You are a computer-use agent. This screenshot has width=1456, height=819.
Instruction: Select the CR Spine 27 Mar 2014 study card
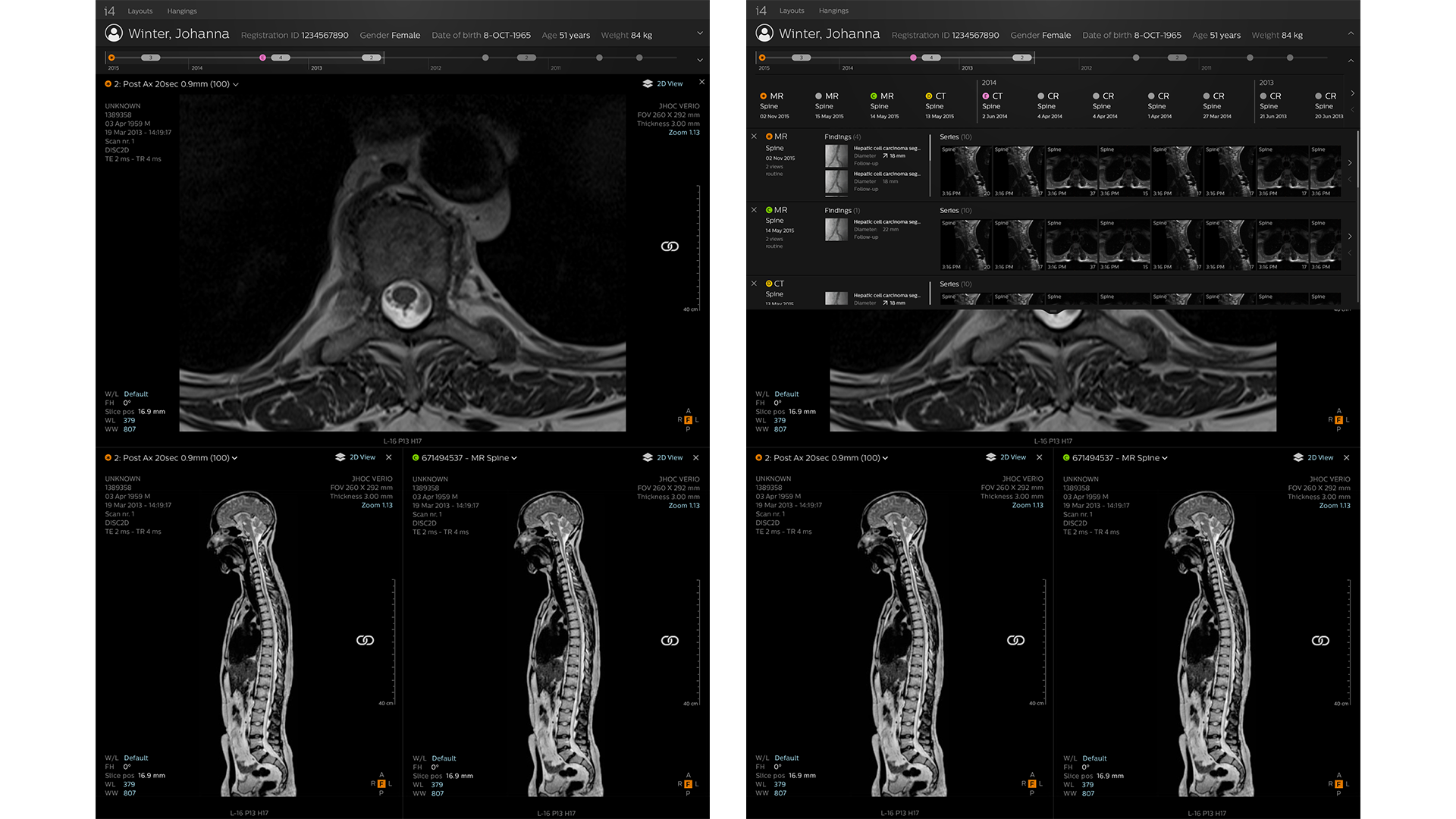pyautogui.click(x=1216, y=105)
